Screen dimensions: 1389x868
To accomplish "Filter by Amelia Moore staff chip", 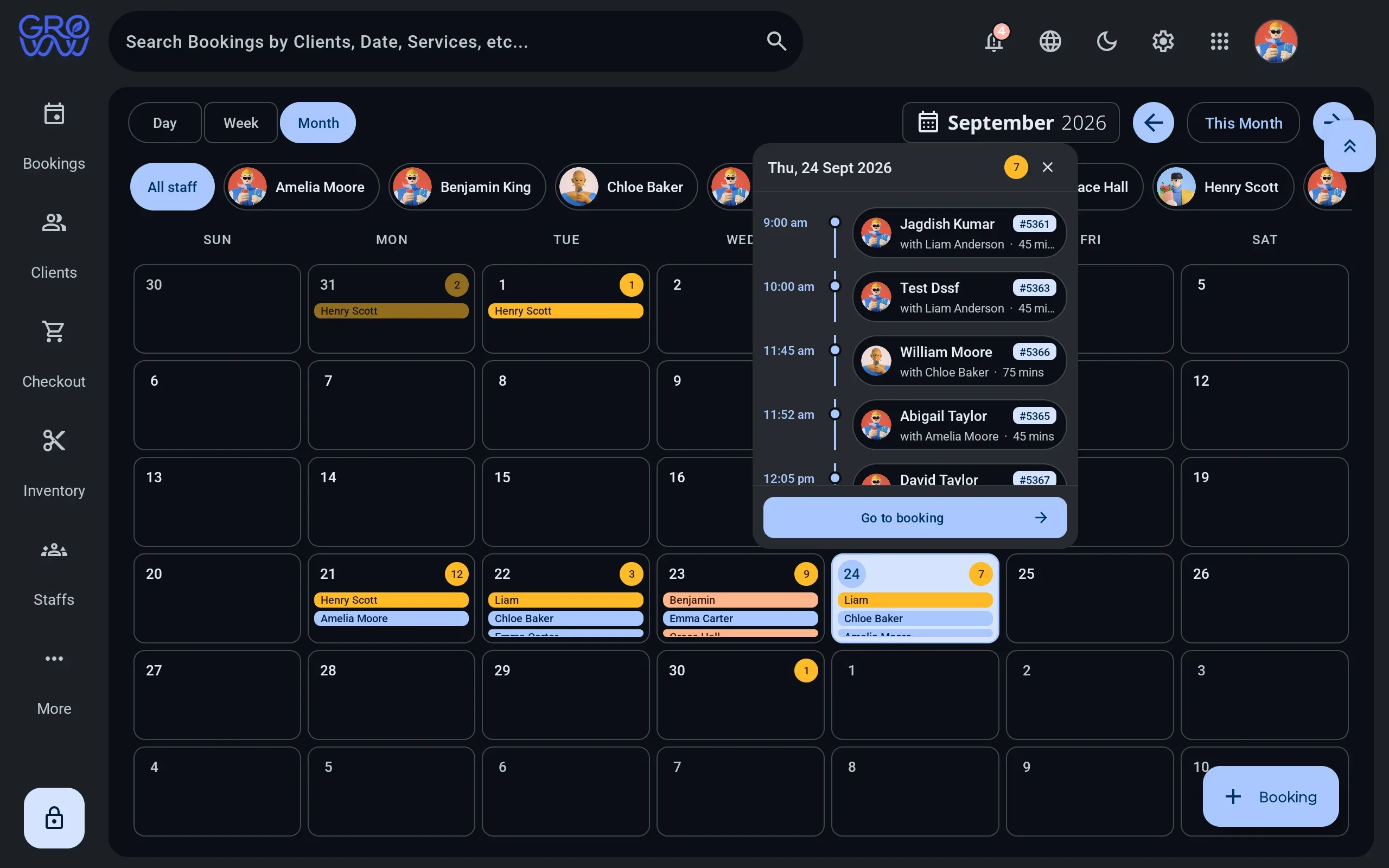I will (301, 187).
